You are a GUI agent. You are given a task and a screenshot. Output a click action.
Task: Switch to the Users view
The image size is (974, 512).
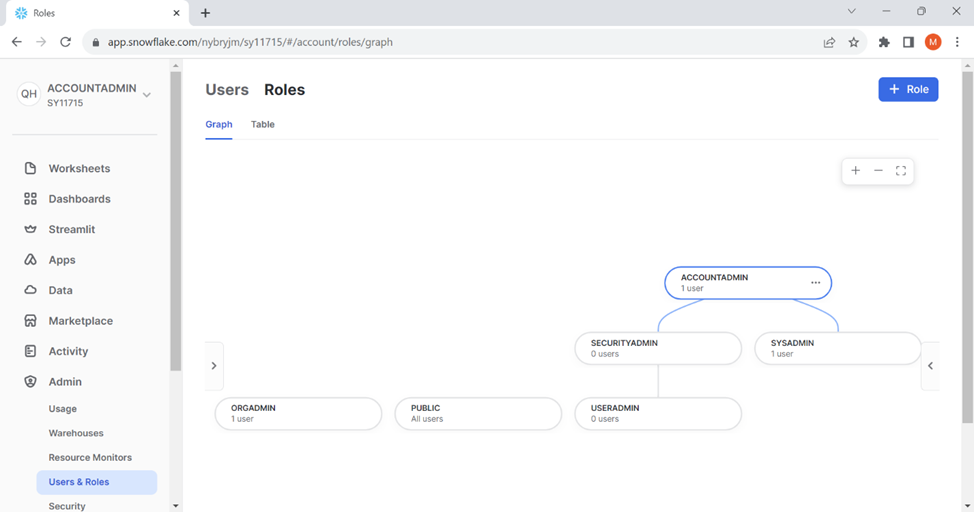(227, 90)
